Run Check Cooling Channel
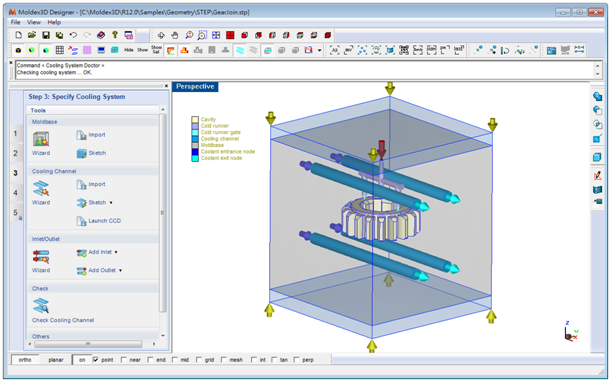 63,311
